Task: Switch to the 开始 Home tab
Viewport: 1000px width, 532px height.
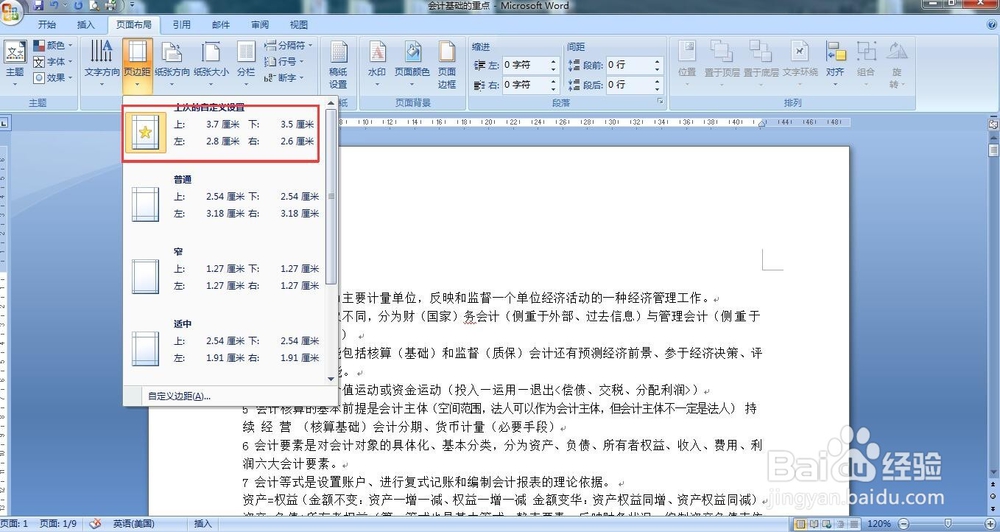Action: (x=47, y=25)
